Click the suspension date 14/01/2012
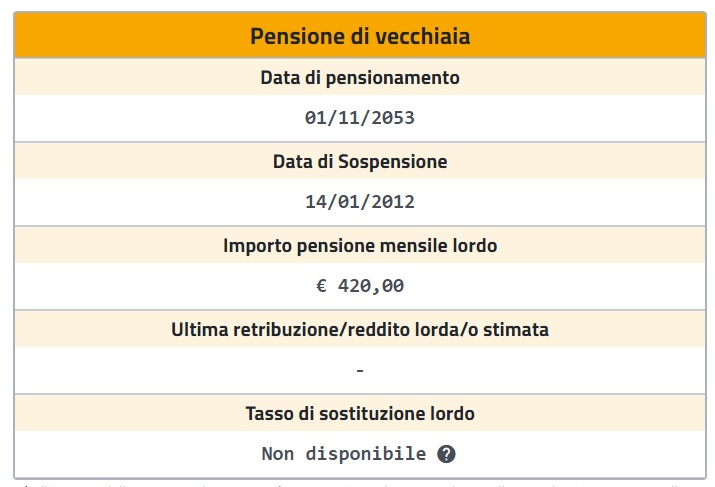715x487 pixels. click(360, 202)
